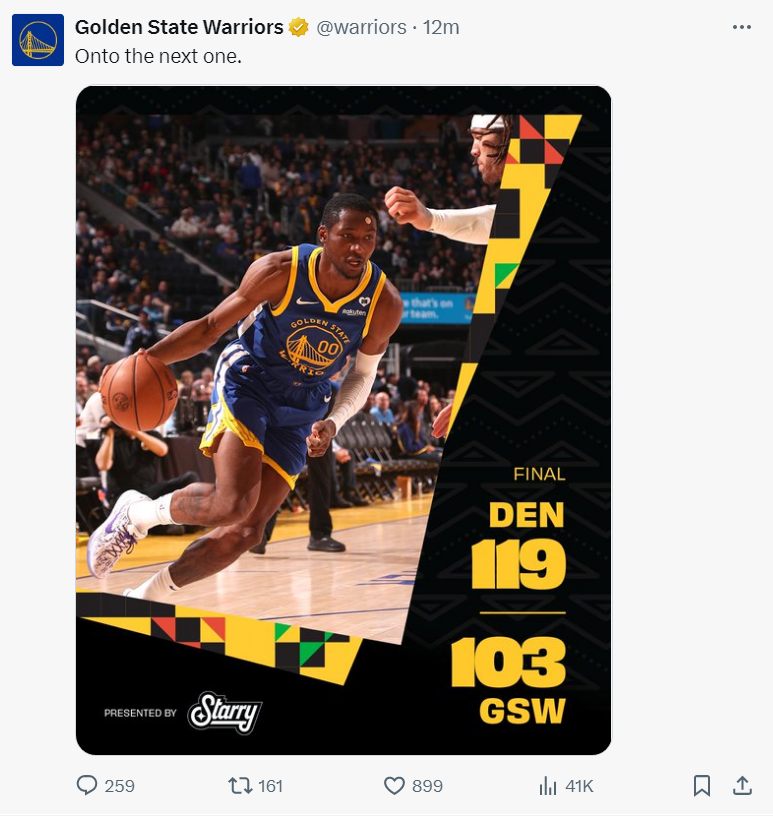The image size is (773, 823).
Task: Click the DEN 119 score in the graphic
Action: pos(520,545)
